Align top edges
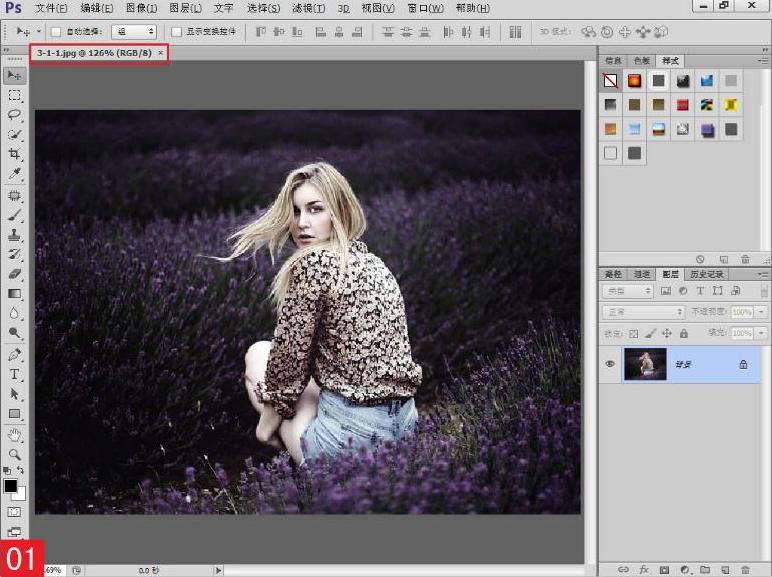The width and height of the screenshot is (772, 577). coord(261,32)
